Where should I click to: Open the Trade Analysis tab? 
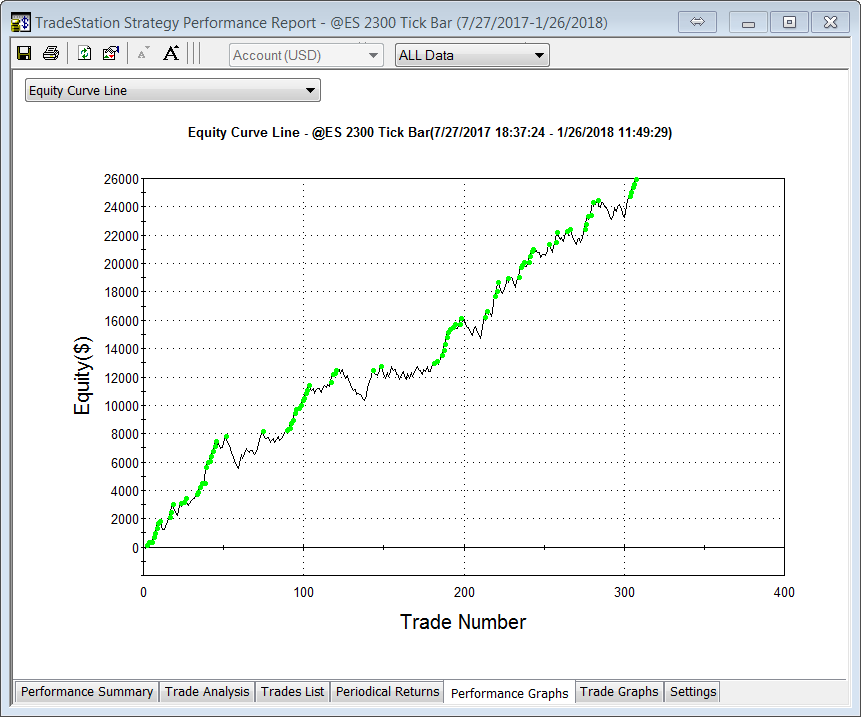pyautogui.click(x=207, y=692)
